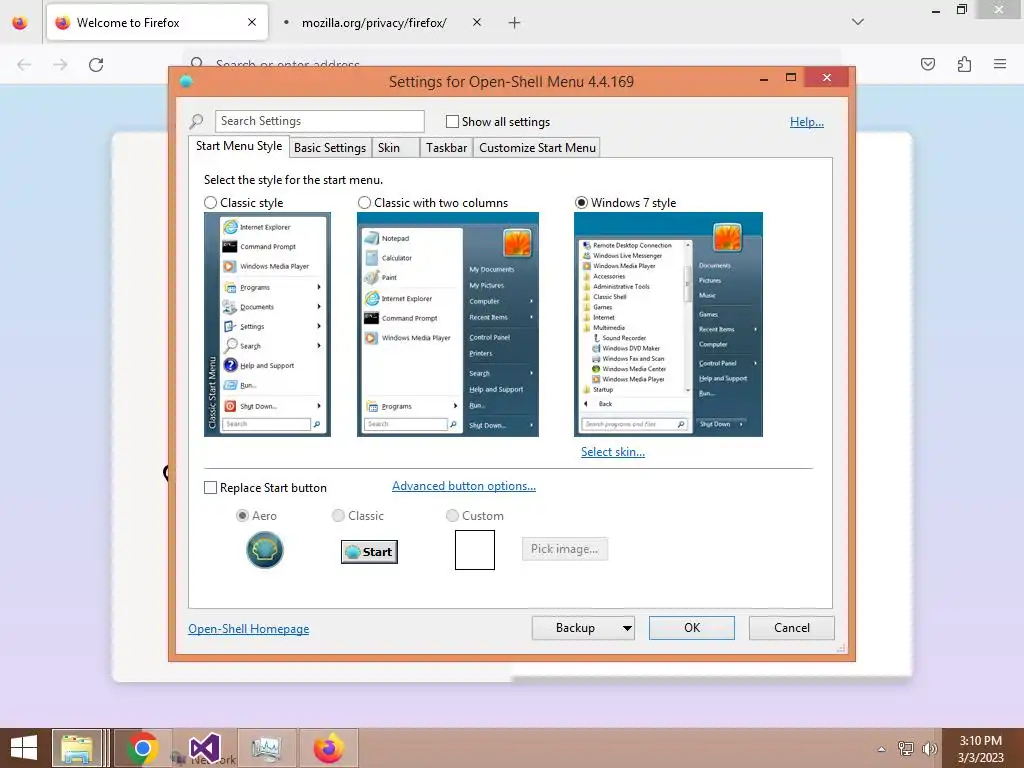
Task: Click the Classic Start button image
Action: pyautogui.click(x=369, y=552)
